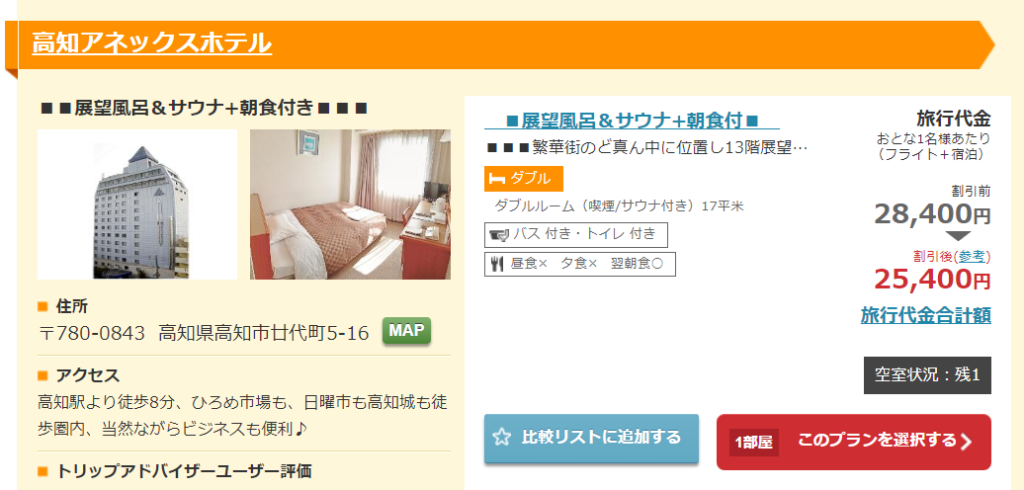Viewport: 1024px width, 490px height.
Task: Click the 空室状況：残1 availability badge
Action: point(927,375)
